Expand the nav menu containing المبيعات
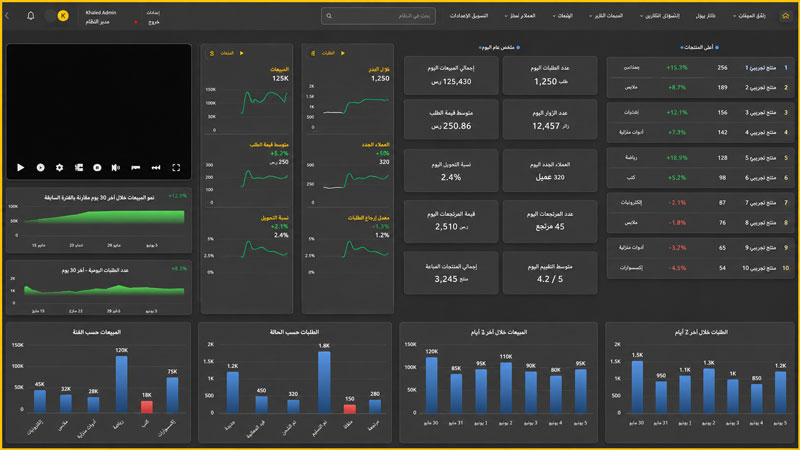 click(x=606, y=16)
